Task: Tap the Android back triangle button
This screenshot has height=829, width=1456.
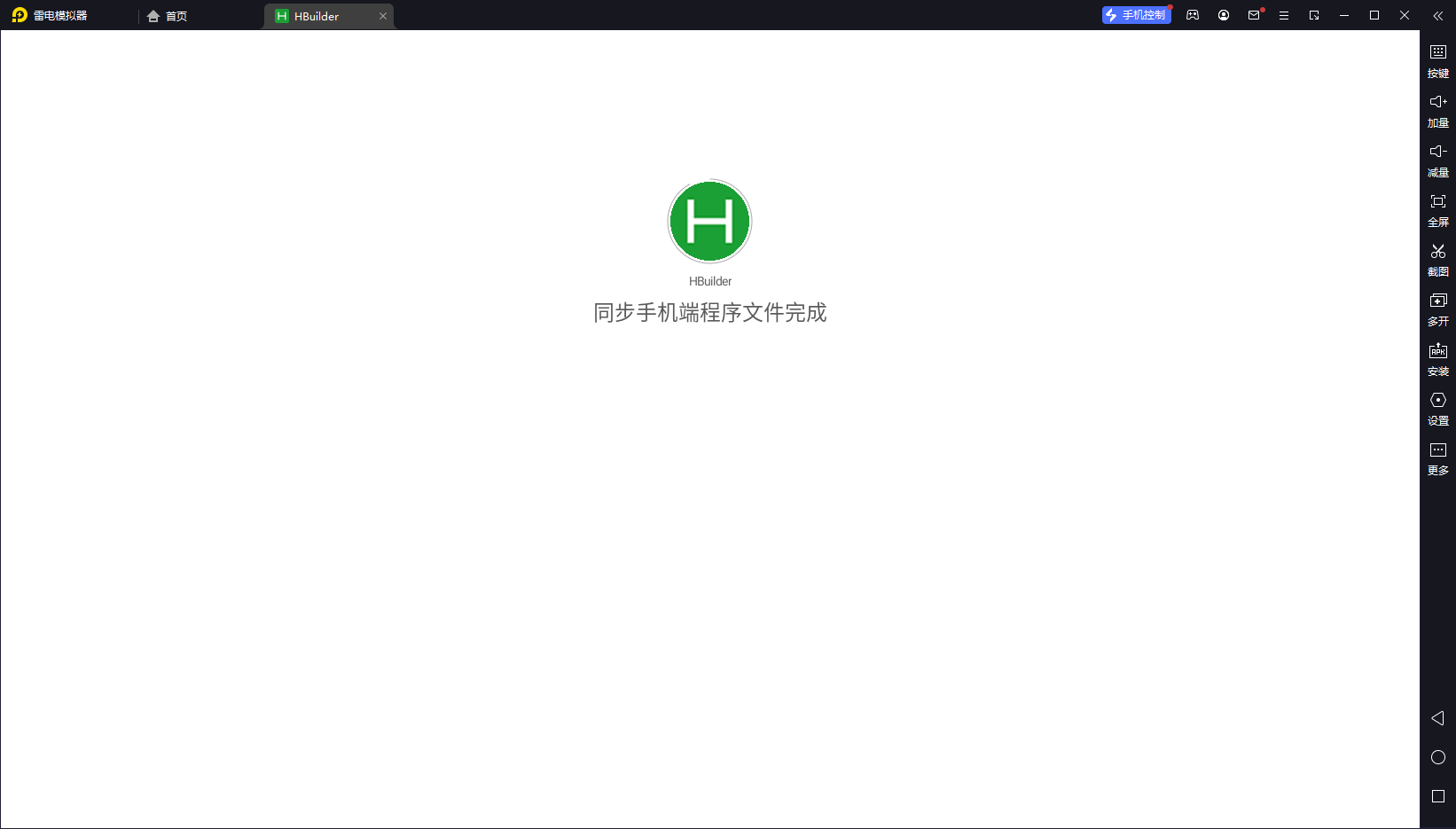Action: pyautogui.click(x=1438, y=718)
